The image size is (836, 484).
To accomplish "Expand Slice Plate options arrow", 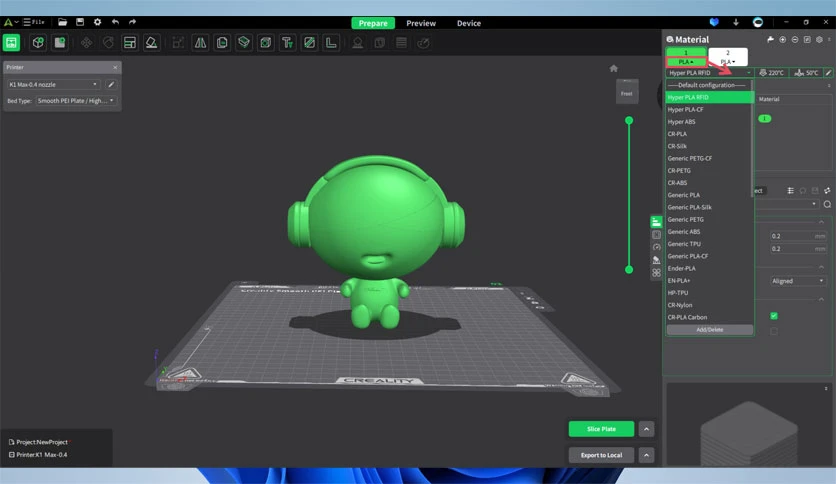I will [646, 429].
